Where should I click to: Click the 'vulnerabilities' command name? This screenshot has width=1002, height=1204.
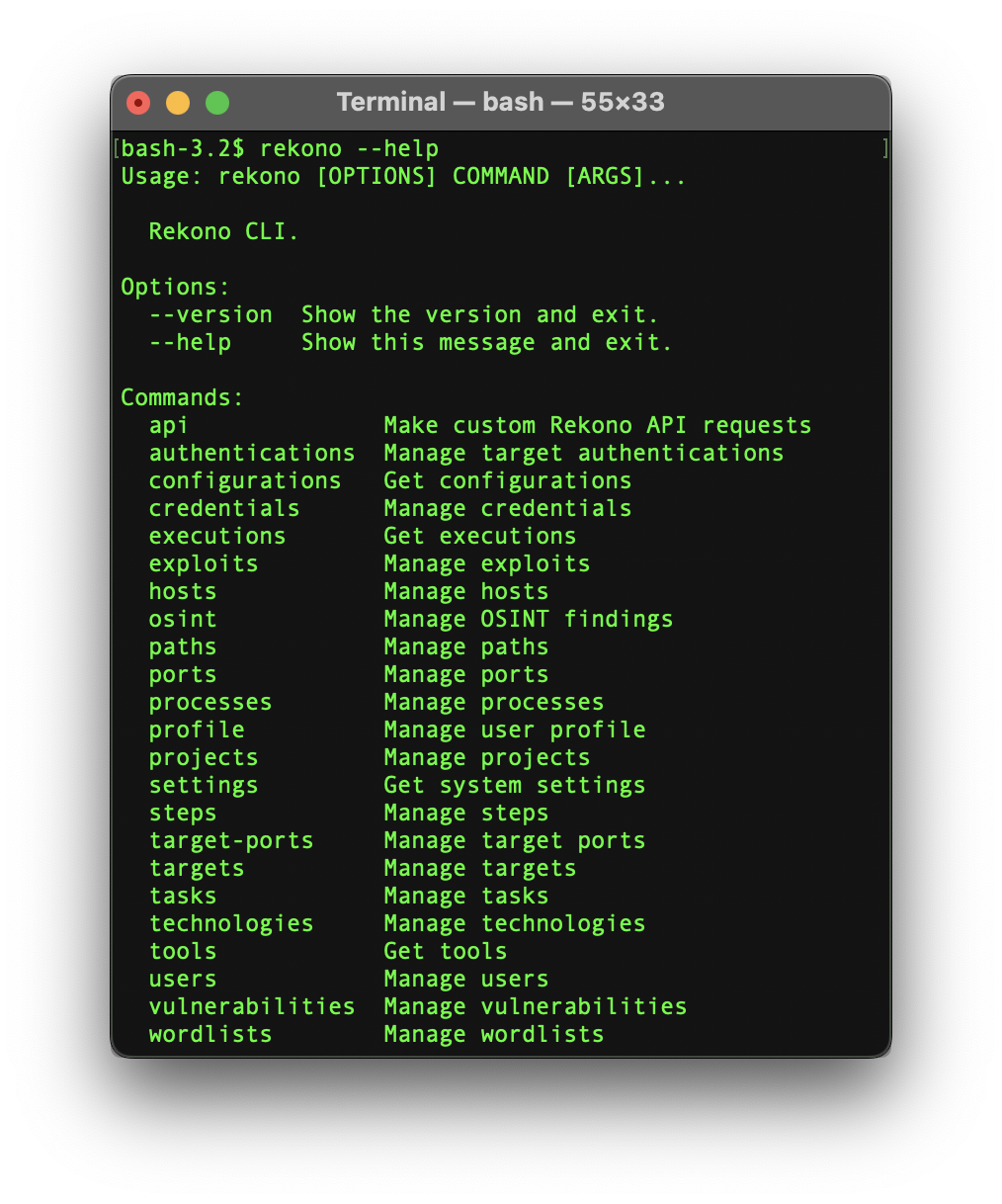click(x=251, y=1007)
